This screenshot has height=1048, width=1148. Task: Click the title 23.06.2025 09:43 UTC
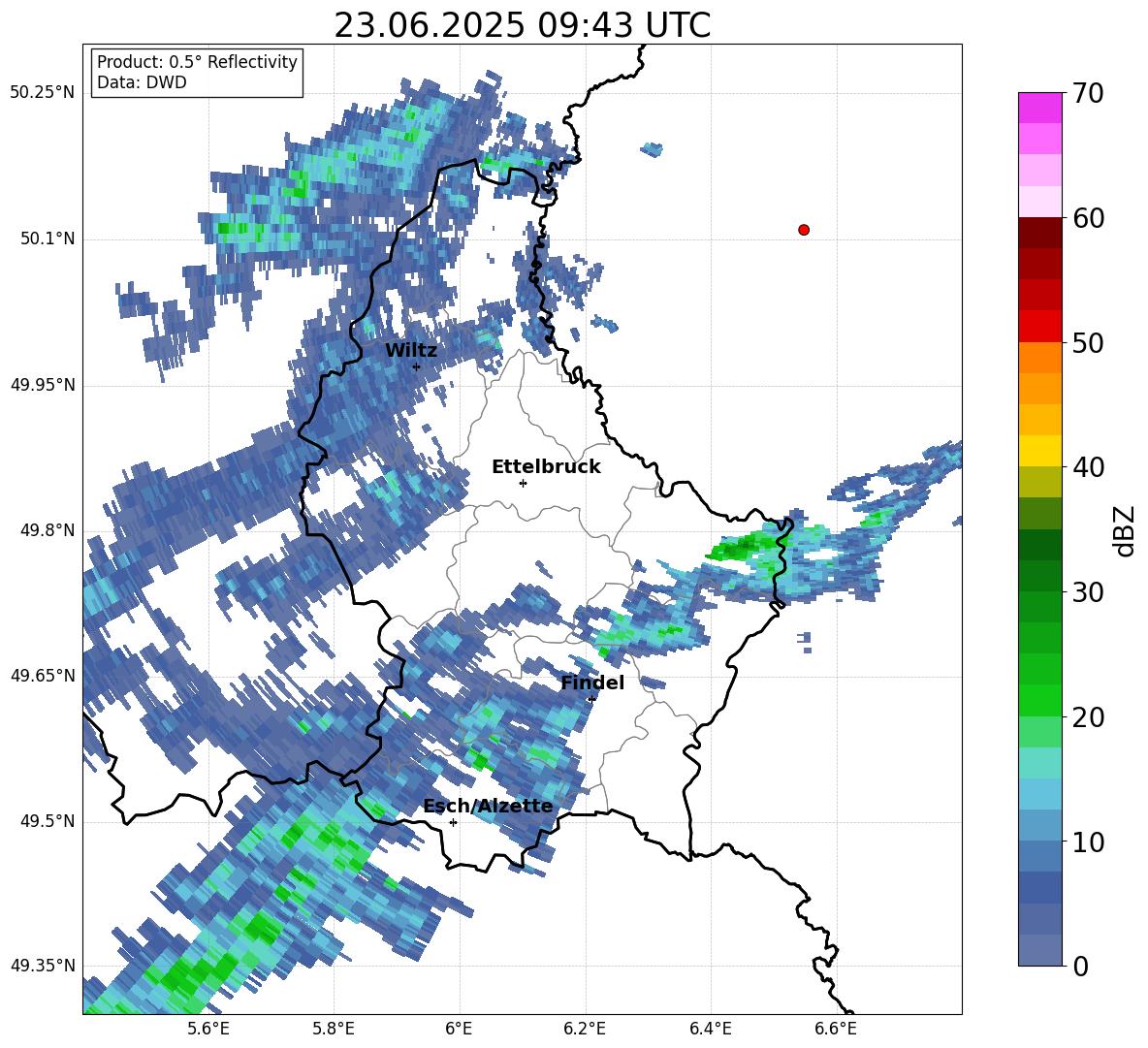click(x=523, y=25)
